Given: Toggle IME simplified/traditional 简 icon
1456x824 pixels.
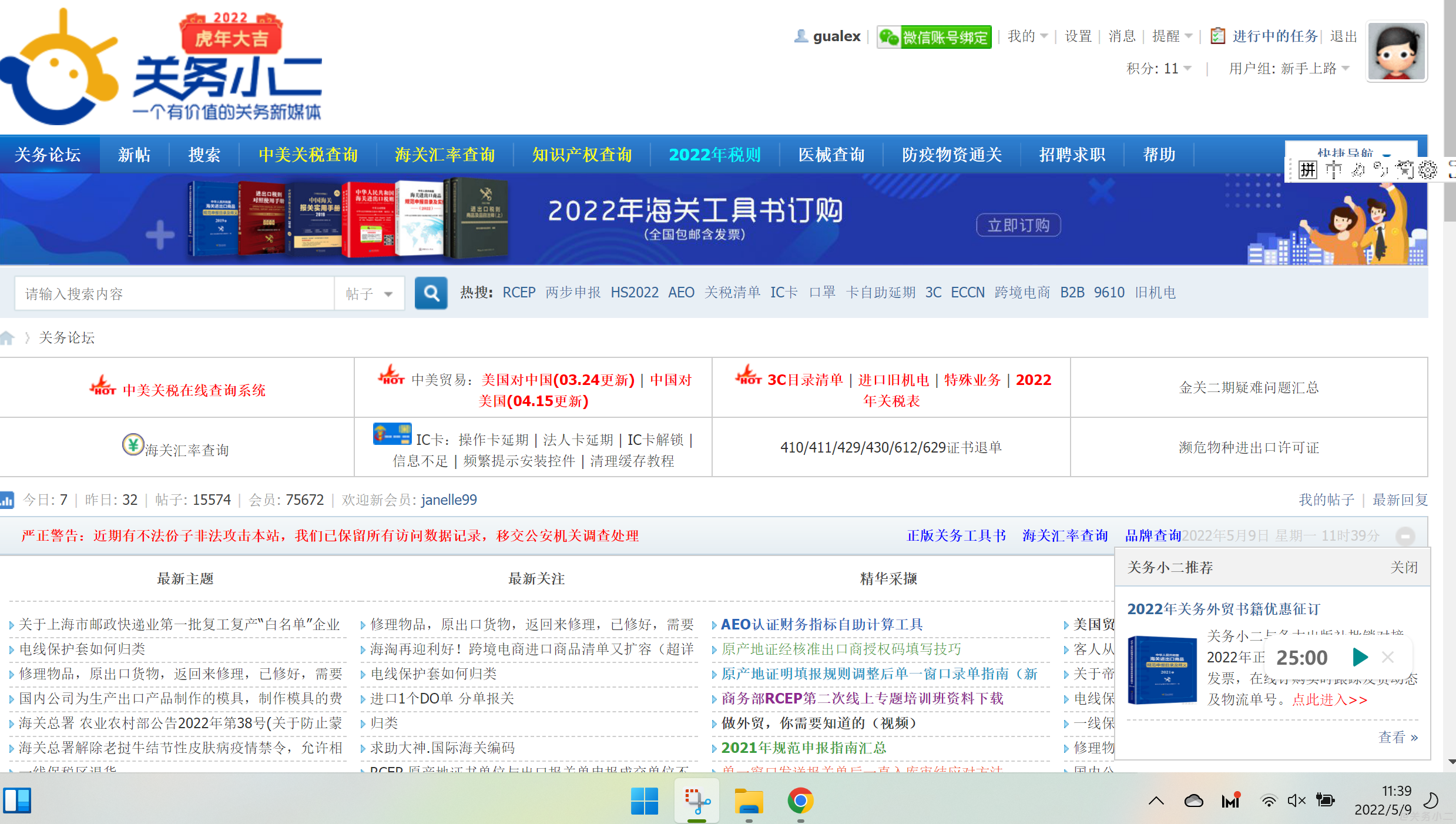Looking at the screenshot, I should (1404, 170).
